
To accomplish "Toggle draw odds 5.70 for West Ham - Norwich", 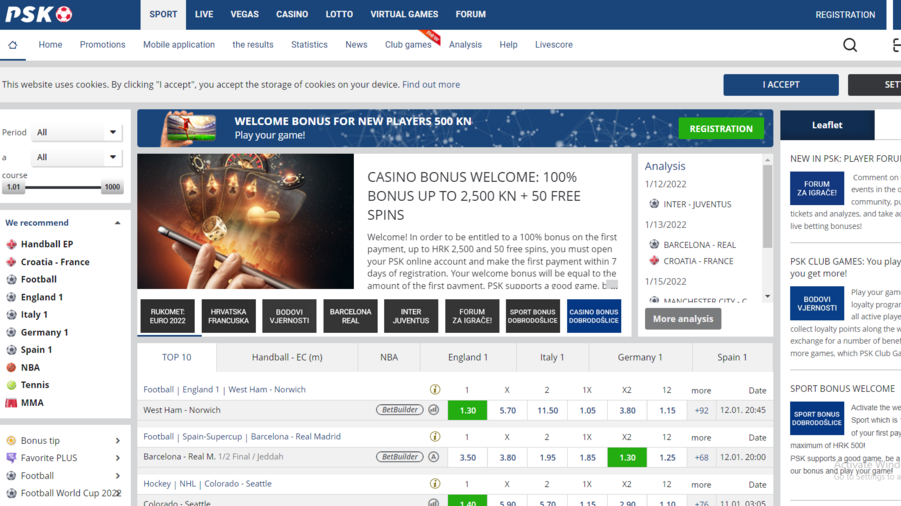I will pyautogui.click(x=507, y=410).
